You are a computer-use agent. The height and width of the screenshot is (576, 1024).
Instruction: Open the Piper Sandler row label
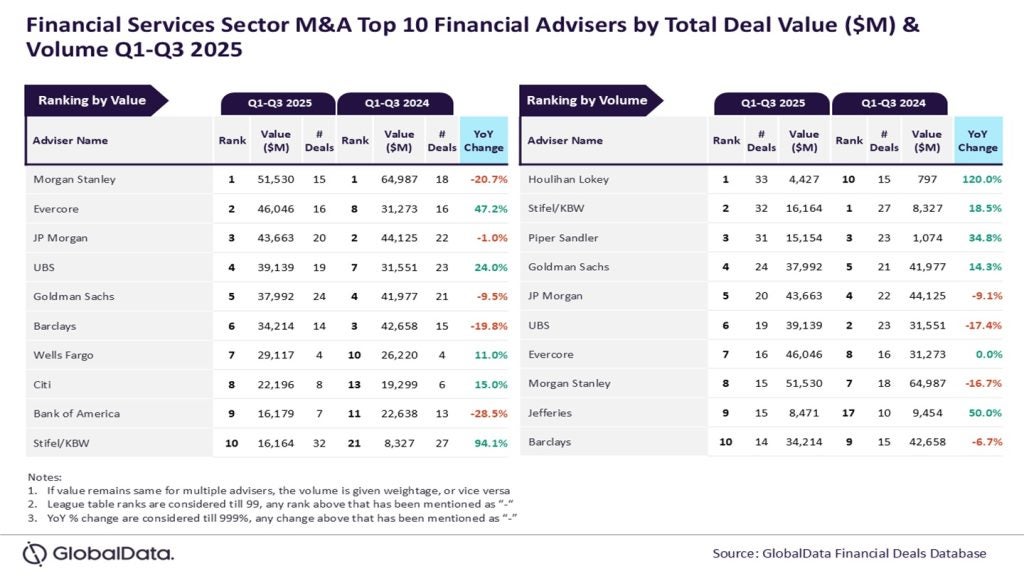tap(561, 238)
